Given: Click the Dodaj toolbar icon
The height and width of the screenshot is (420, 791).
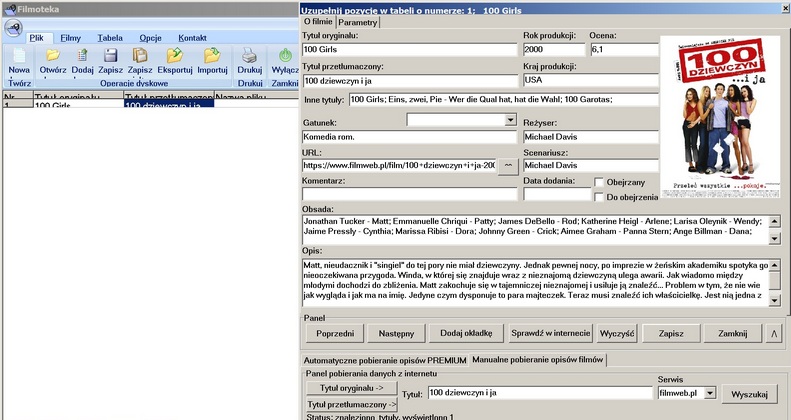Looking at the screenshot, I should pos(82,55).
